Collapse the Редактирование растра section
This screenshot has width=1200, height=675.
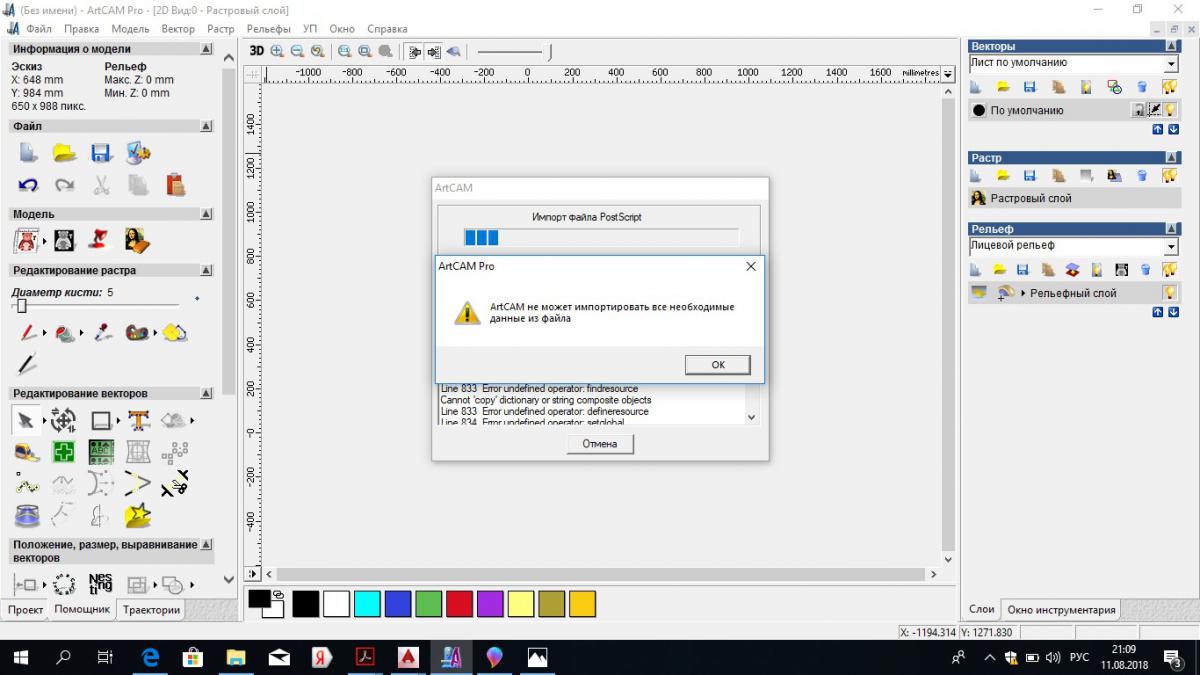point(206,270)
